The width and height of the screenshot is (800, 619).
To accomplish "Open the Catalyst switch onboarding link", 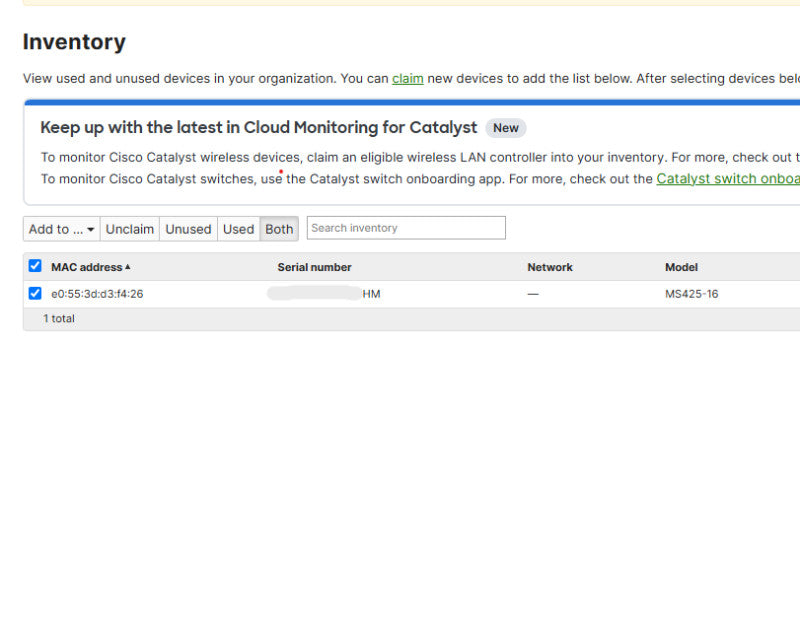I will pyautogui.click(x=728, y=179).
